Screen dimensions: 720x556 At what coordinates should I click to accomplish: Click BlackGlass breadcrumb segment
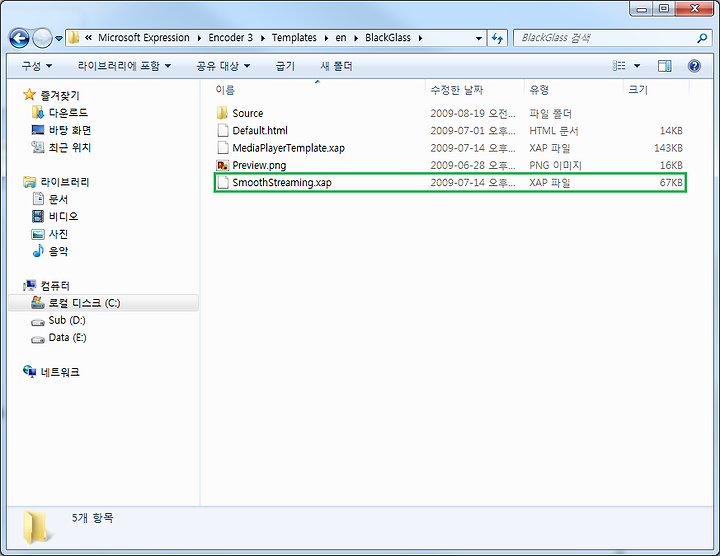coord(388,38)
